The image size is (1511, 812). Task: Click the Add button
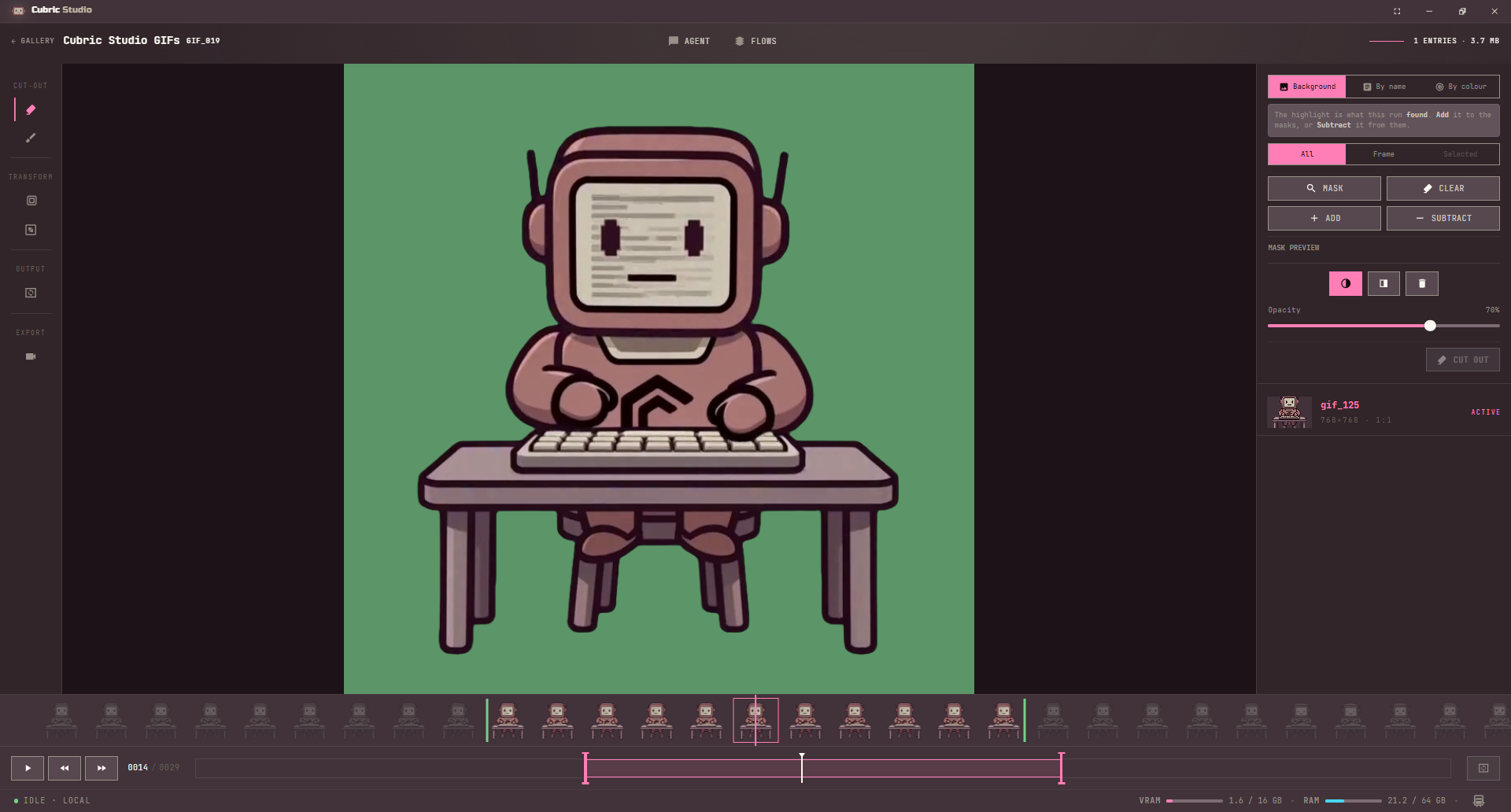click(1324, 218)
